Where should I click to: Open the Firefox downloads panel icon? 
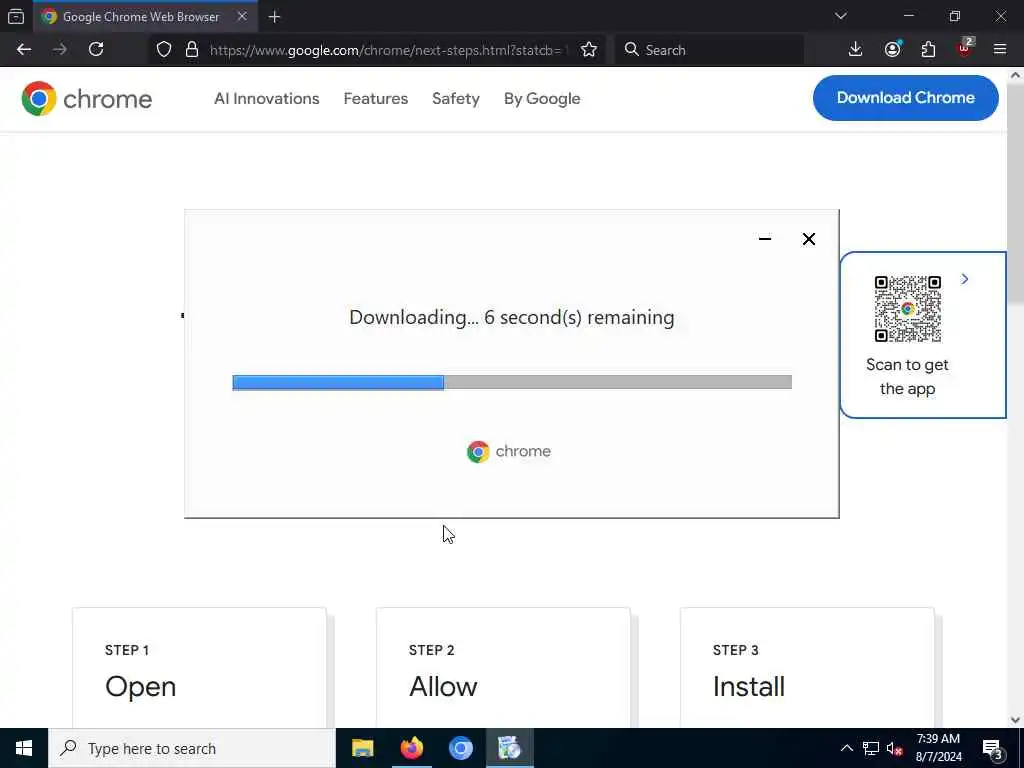pos(856,50)
